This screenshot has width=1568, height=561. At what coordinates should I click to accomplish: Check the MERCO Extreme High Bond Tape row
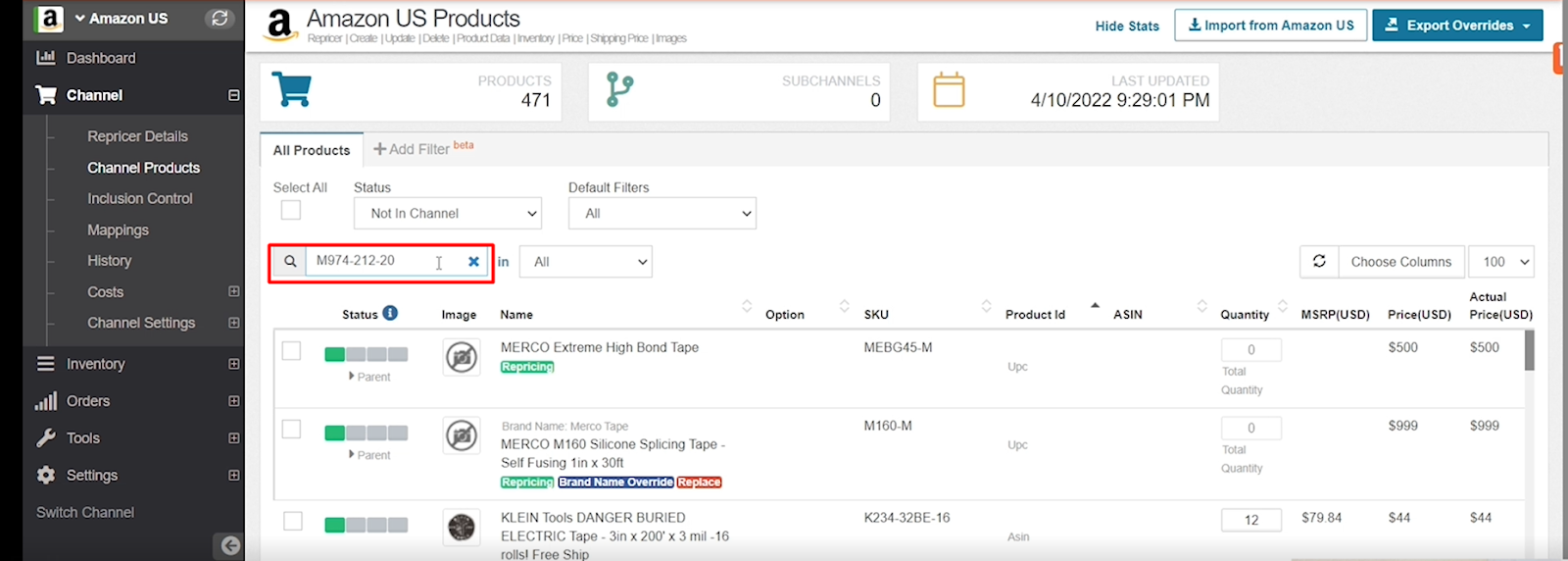pyautogui.click(x=291, y=351)
